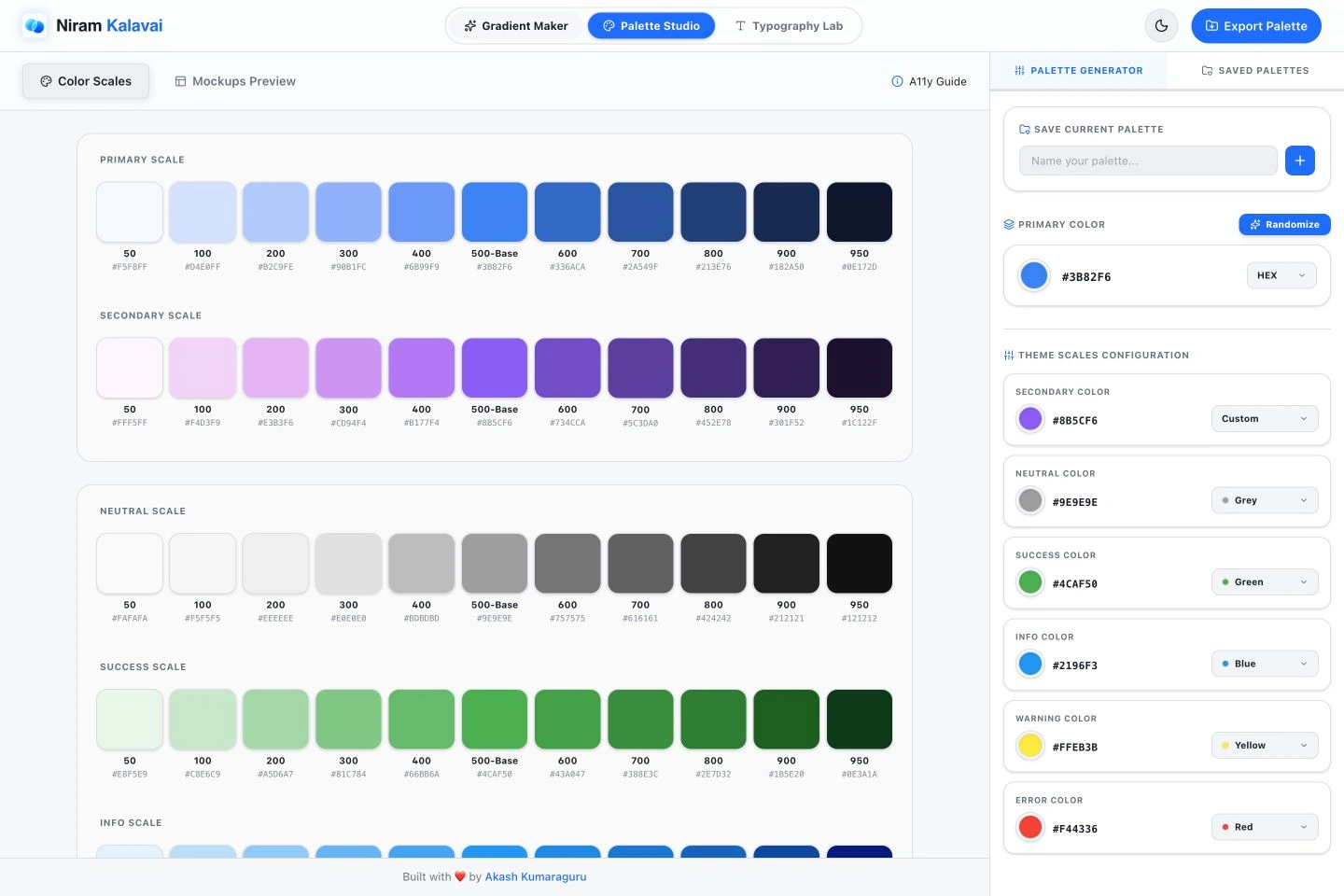This screenshot has width=1344, height=896.
Task: Click the warning color circle #FFEB3B
Action: [x=1030, y=746]
